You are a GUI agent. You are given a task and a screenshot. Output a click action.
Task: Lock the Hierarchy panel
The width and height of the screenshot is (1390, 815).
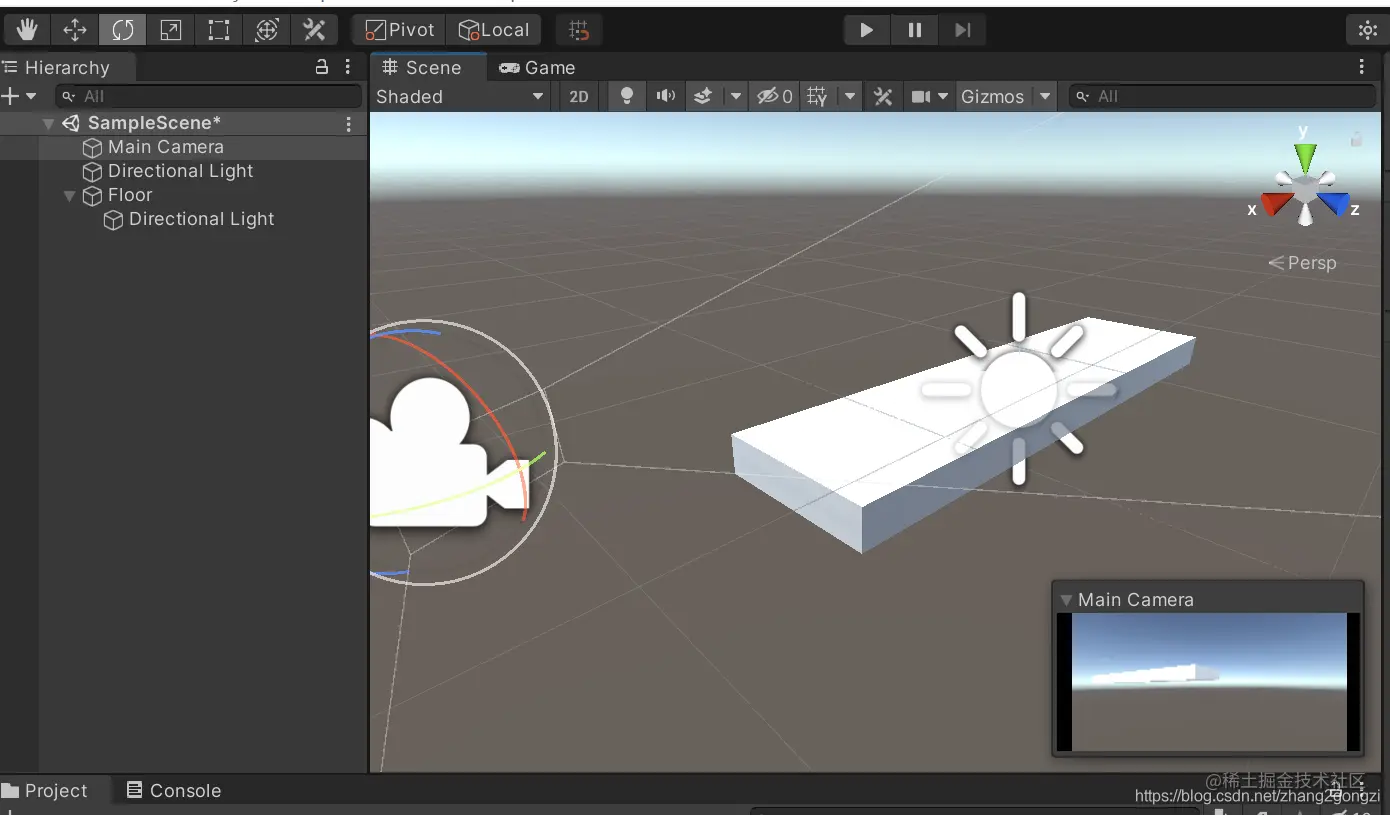322,67
